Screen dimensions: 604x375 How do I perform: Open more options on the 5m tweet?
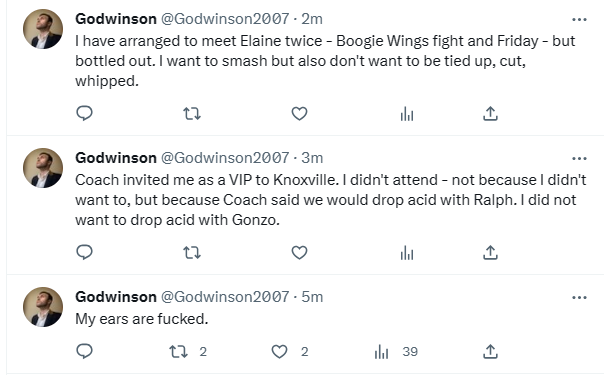click(x=579, y=297)
